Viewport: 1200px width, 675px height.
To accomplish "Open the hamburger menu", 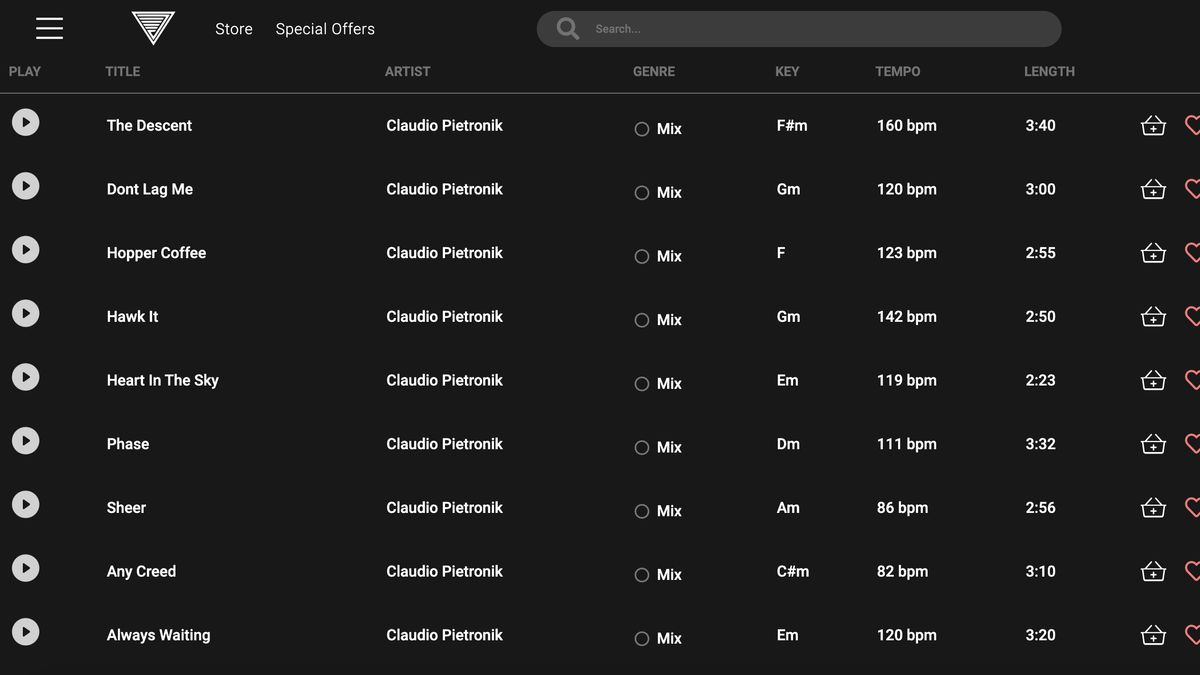I will pyautogui.click(x=49, y=29).
